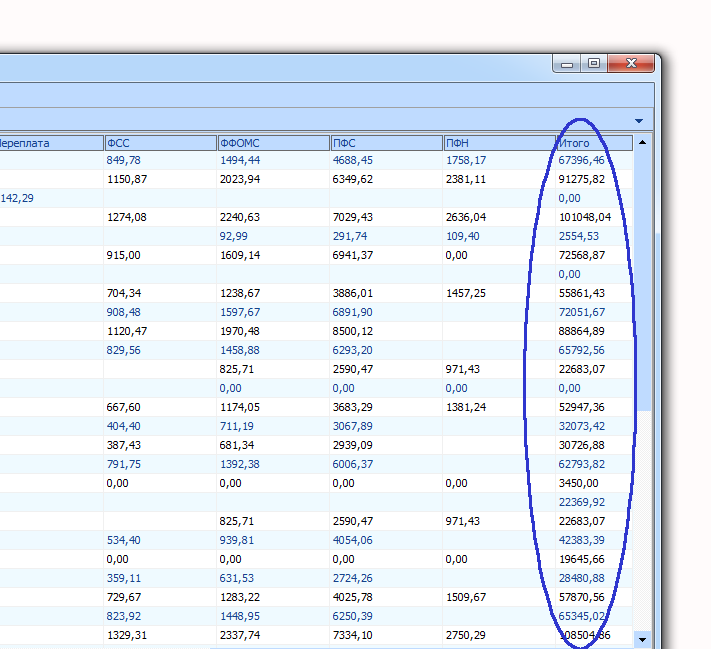
Task: Select ФСС cell with value 1120,47
Action: point(160,332)
